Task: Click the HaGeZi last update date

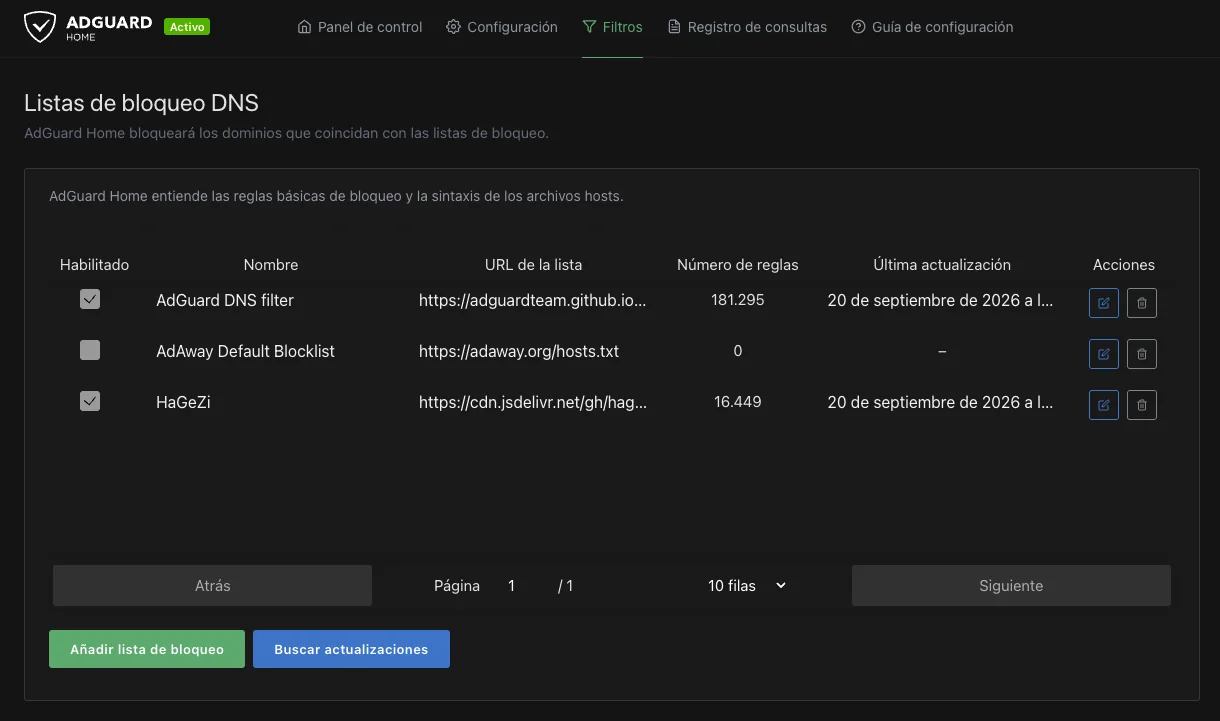Action: tap(941, 402)
